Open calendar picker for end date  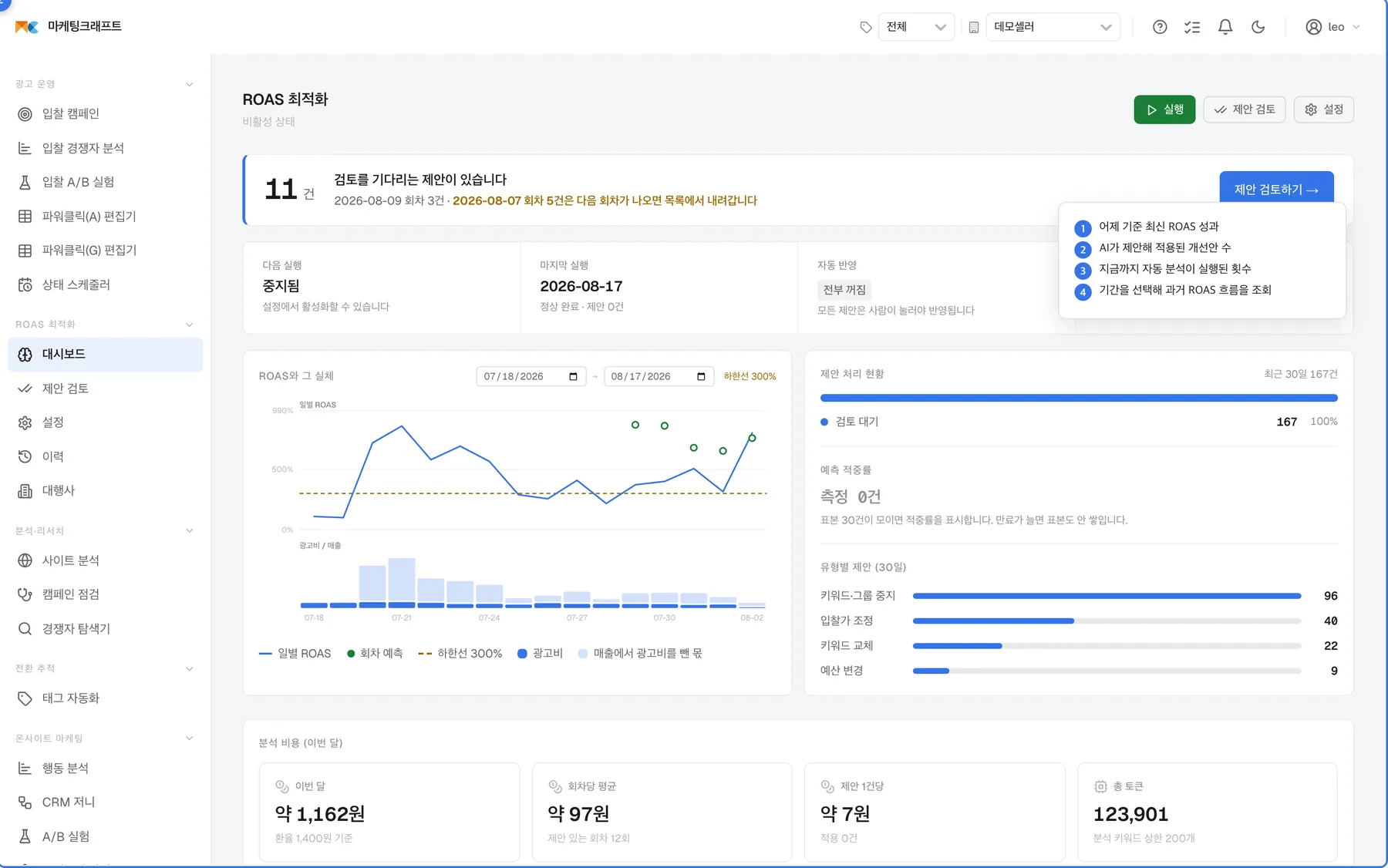[701, 376]
